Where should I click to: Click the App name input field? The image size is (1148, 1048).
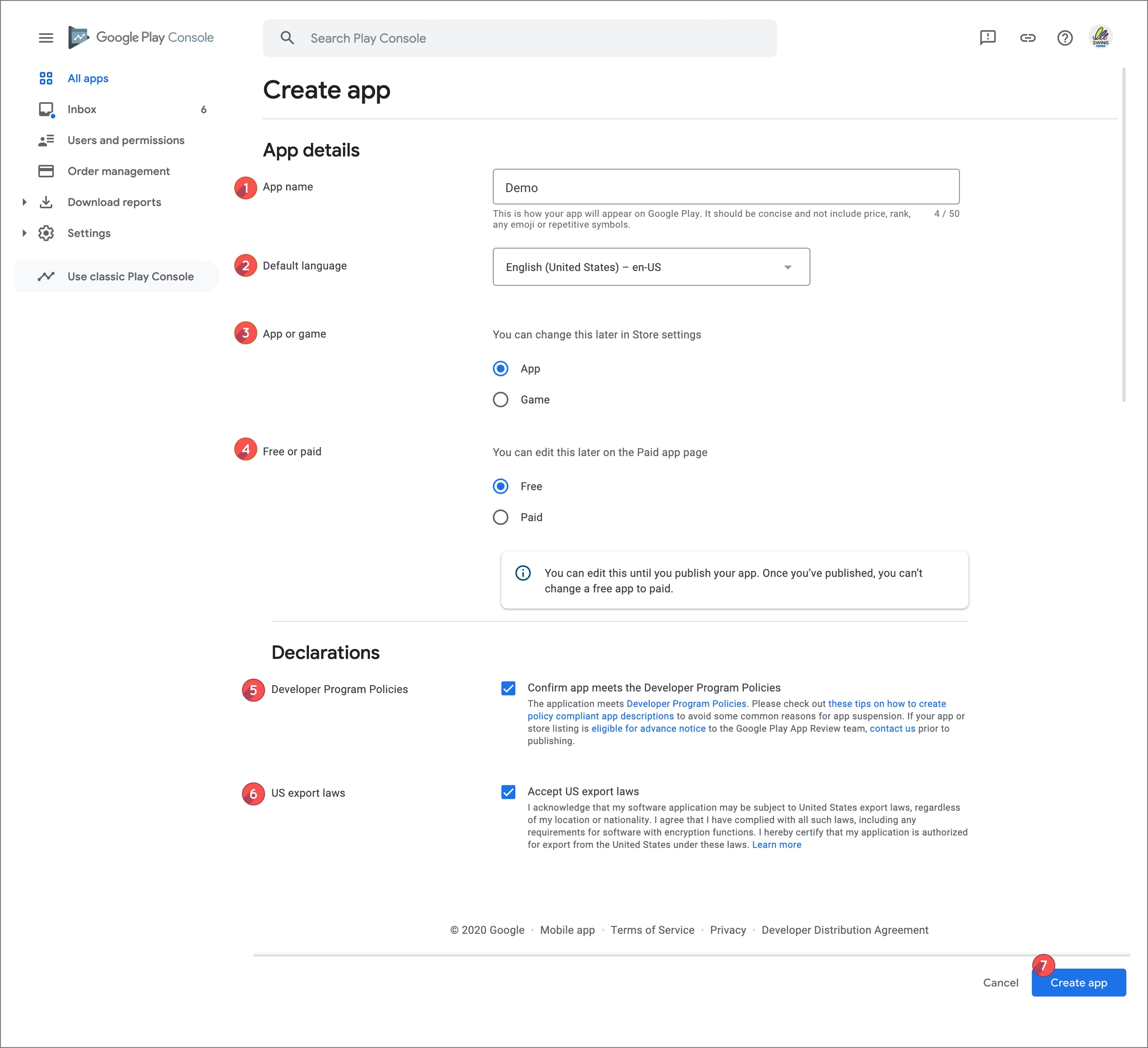(x=725, y=187)
